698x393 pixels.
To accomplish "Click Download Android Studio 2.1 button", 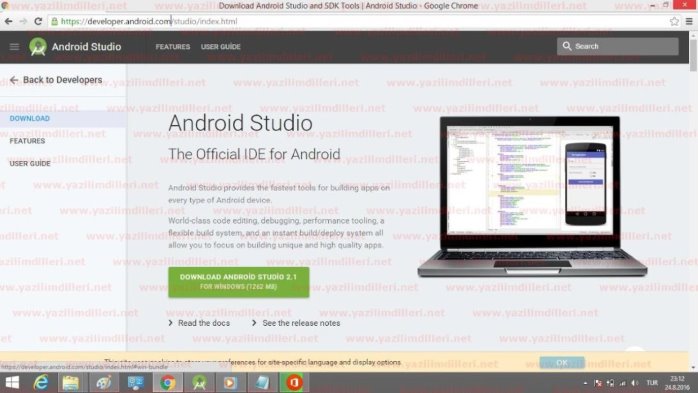I will 239,282.
